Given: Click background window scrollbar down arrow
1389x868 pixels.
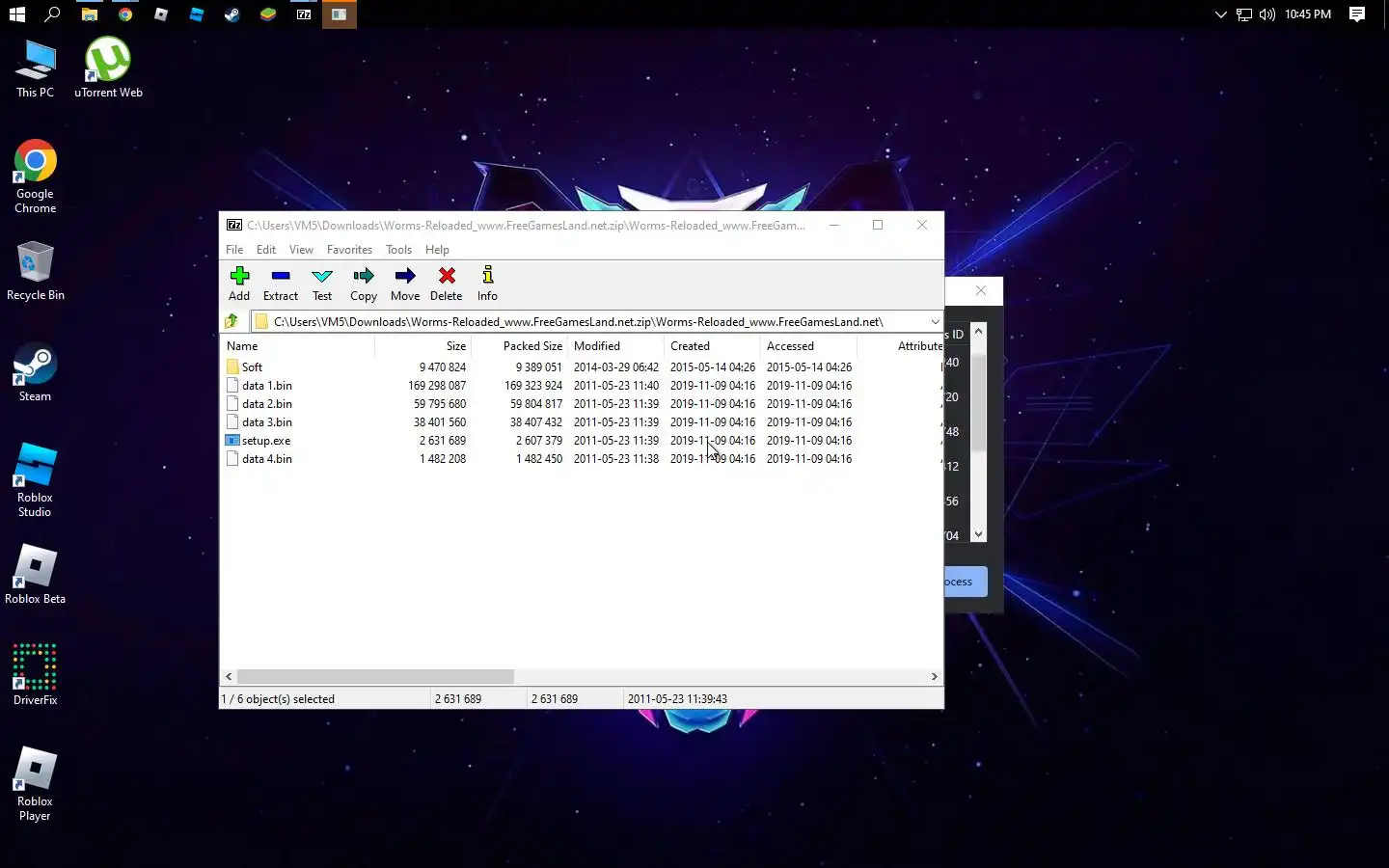Looking at the screenshot, I should [978, 533].
